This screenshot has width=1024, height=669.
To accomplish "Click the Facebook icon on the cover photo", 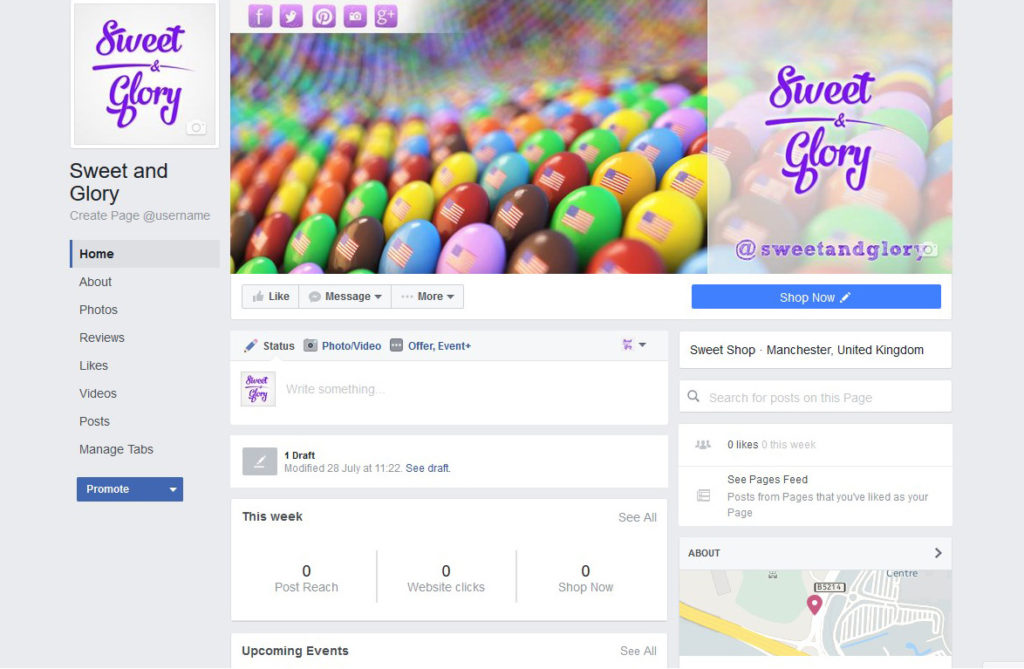I will (x=259, y=16).
